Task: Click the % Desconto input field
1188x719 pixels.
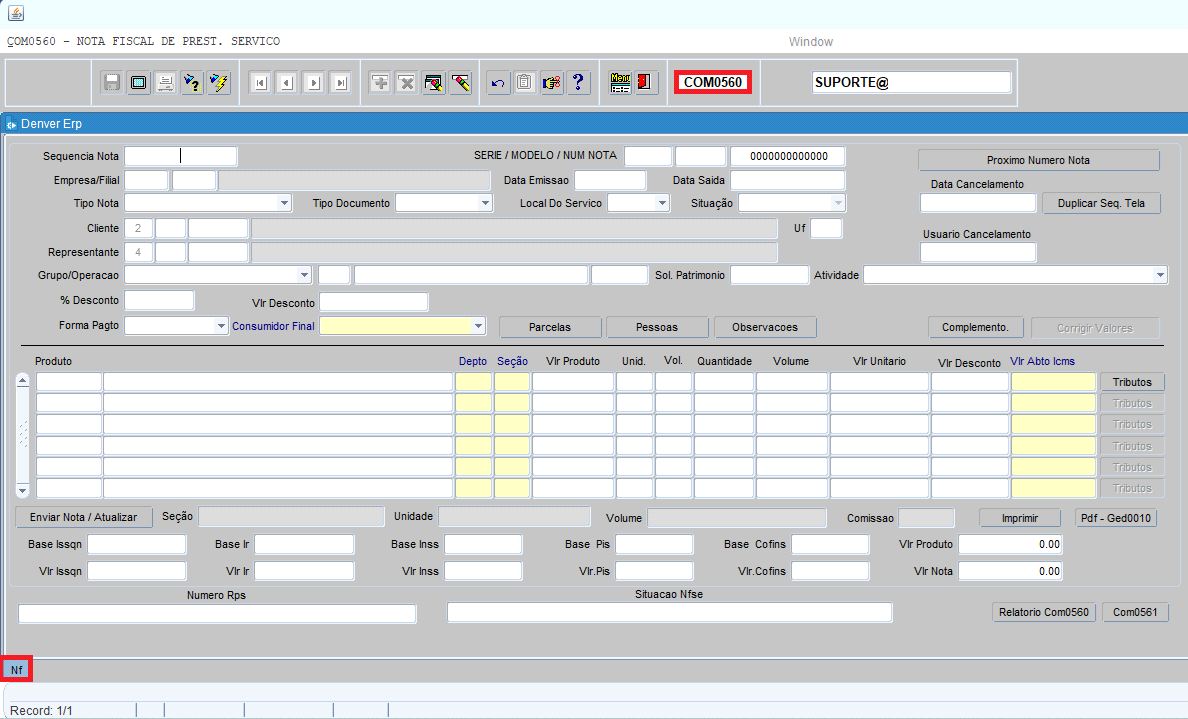Action: tap(159, 301)
